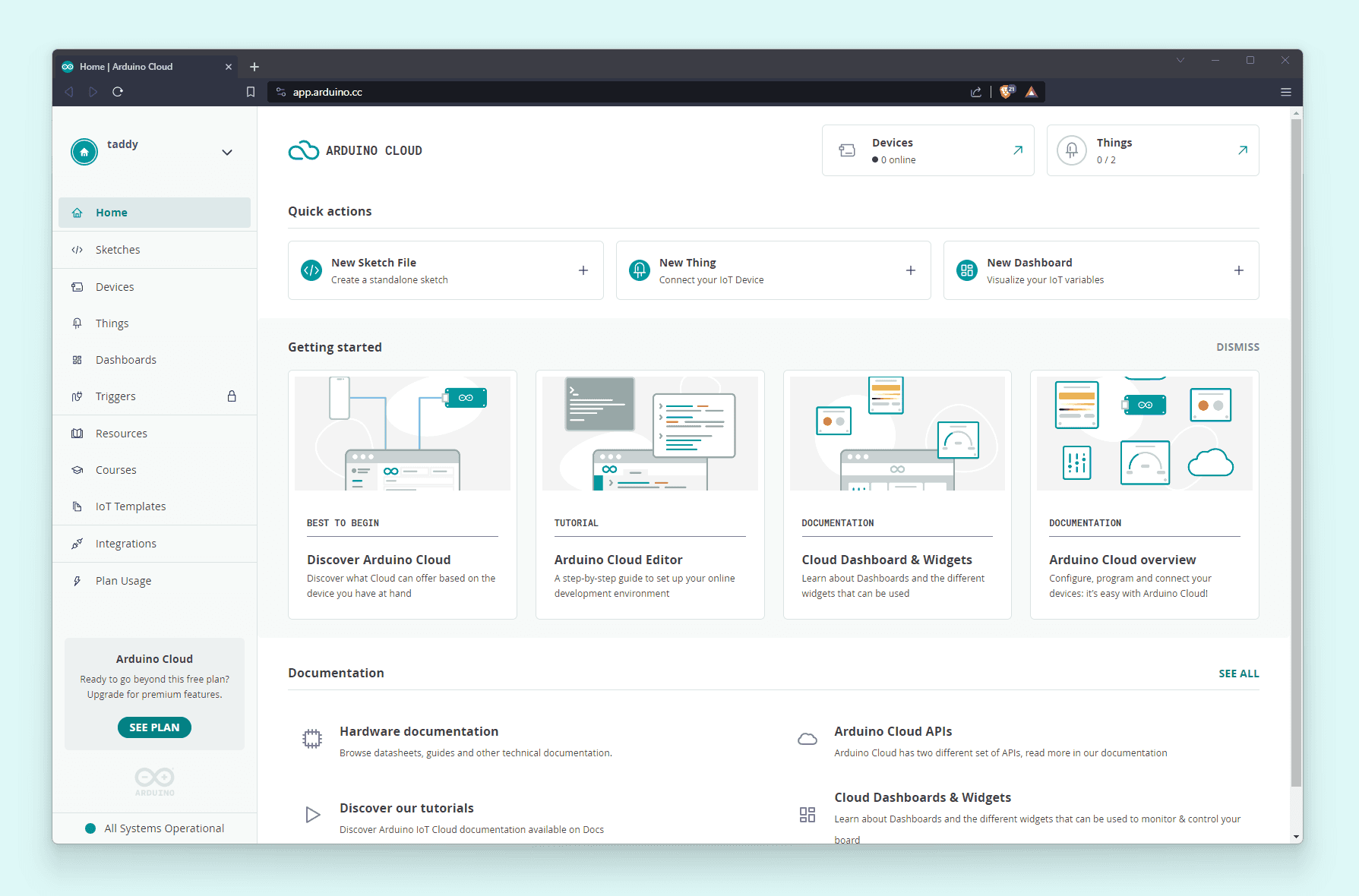Reload the current page
The height and width of the screenshot is (896, 1359).
(118, 91)
